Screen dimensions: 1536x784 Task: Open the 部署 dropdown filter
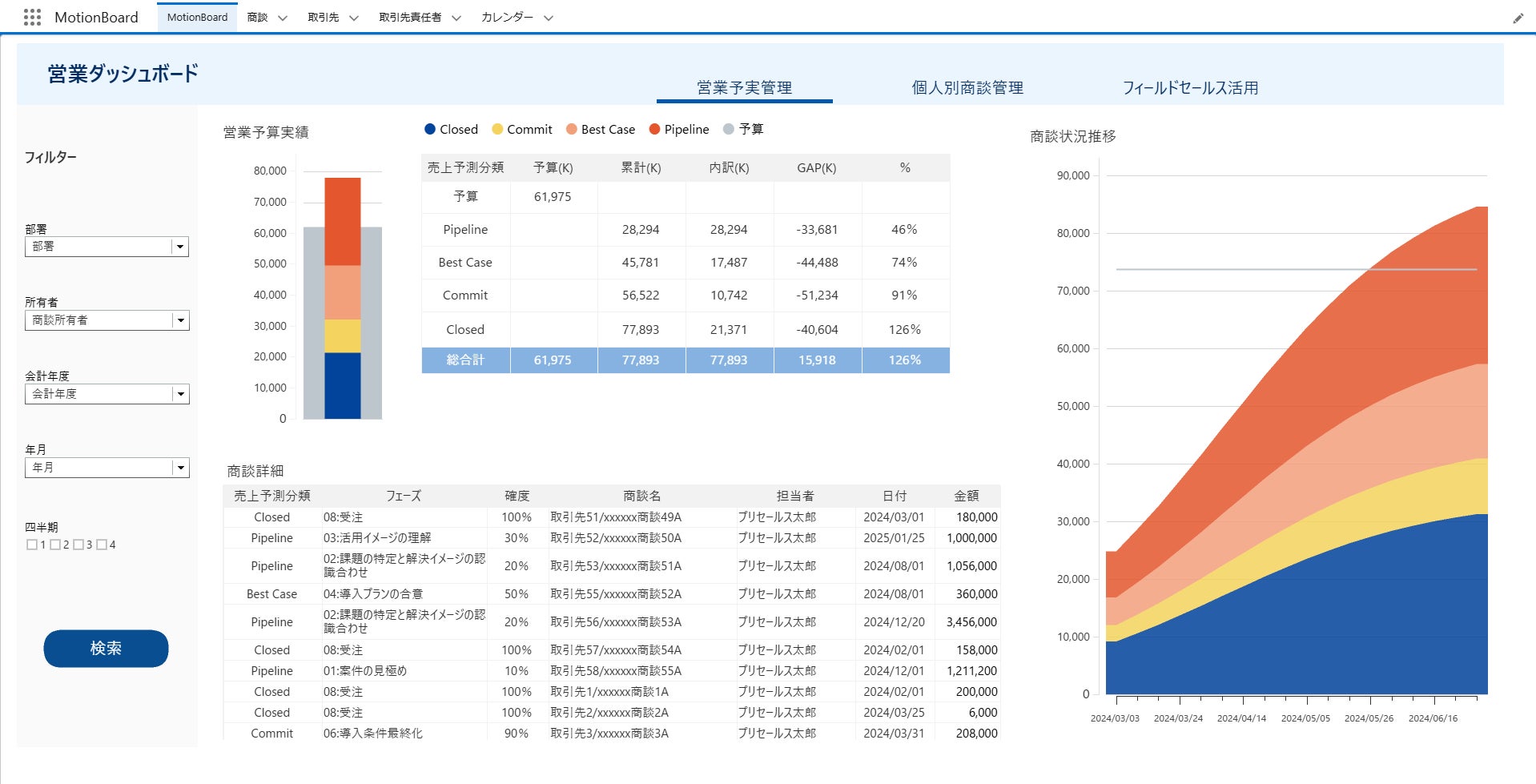(x=180, y=247)
